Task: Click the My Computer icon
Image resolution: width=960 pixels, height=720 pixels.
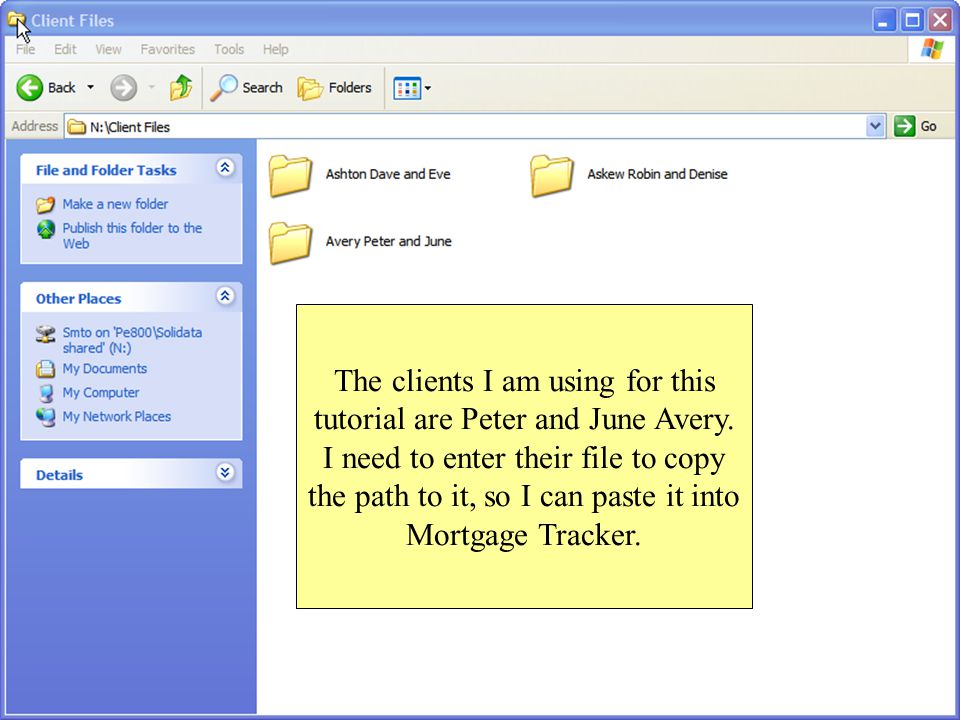Action: coord(45,393)
